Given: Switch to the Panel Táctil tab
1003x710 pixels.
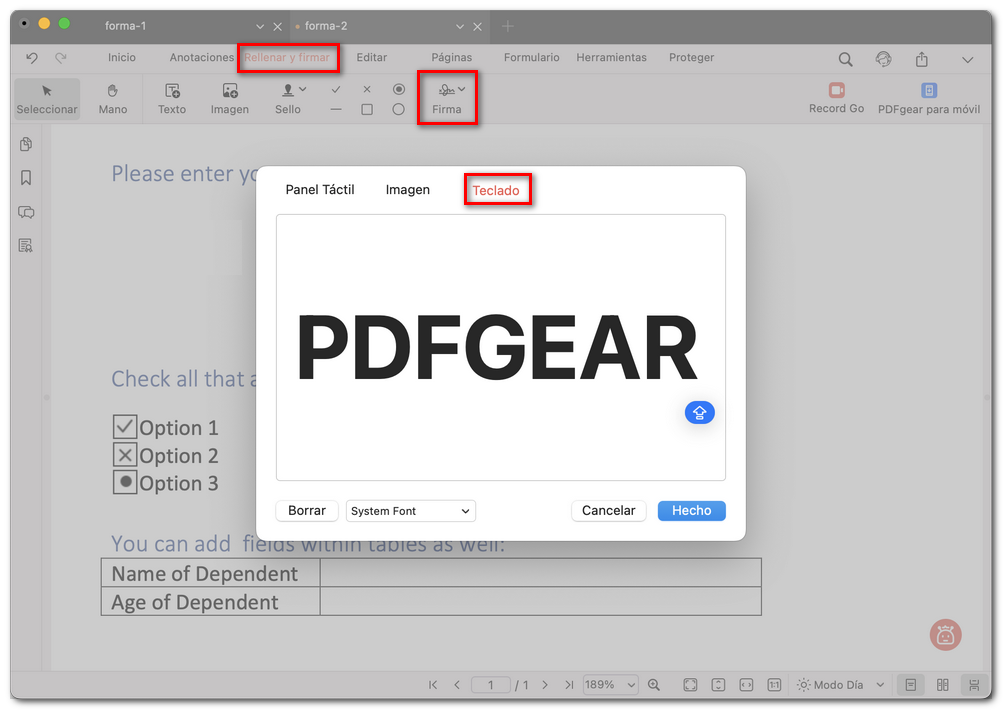Looking at the screenshot, I should point(320,190).
